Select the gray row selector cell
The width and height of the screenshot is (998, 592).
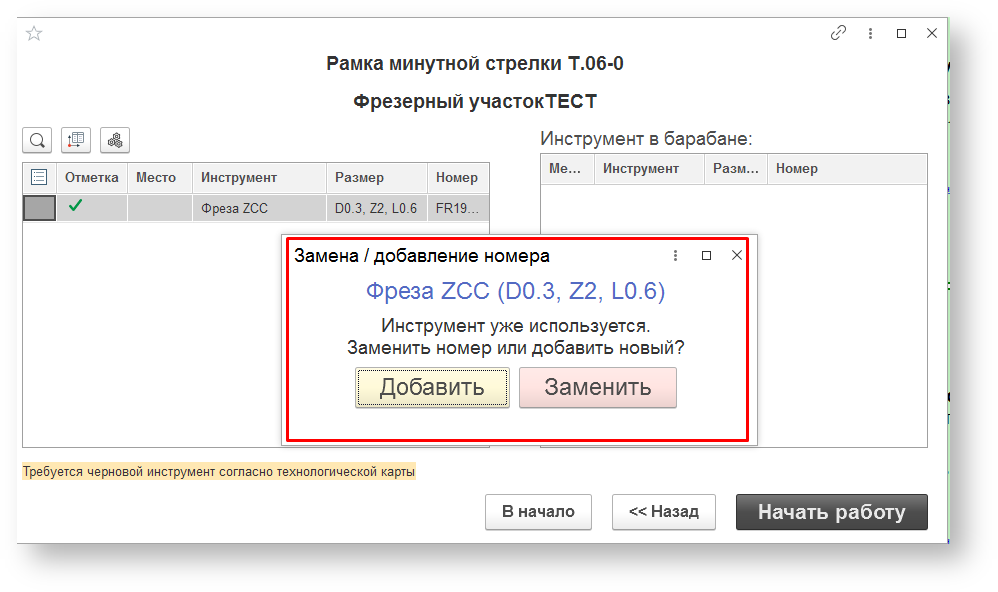[x=39, y=208]
